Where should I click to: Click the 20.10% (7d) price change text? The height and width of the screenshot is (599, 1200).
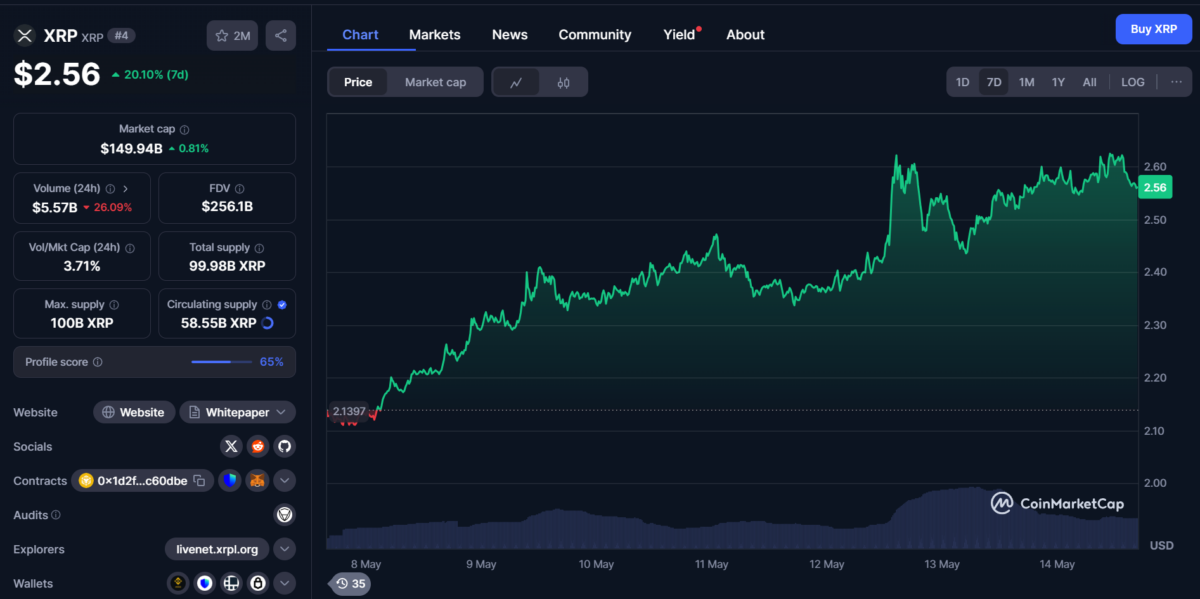coord(156,74)
